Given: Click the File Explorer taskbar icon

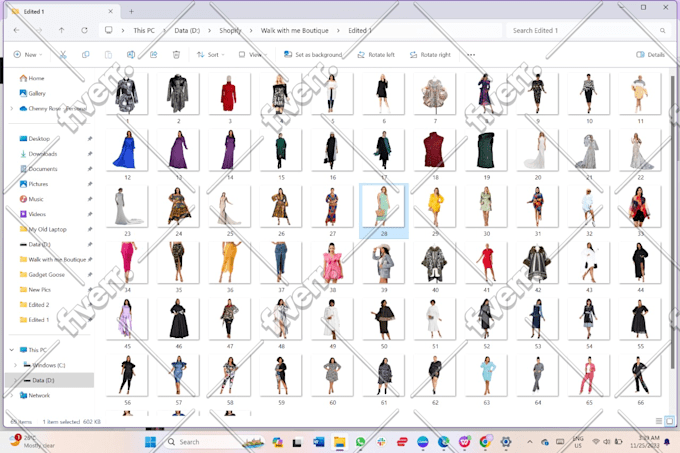Looking at the screenshot, I should (339, 442).
